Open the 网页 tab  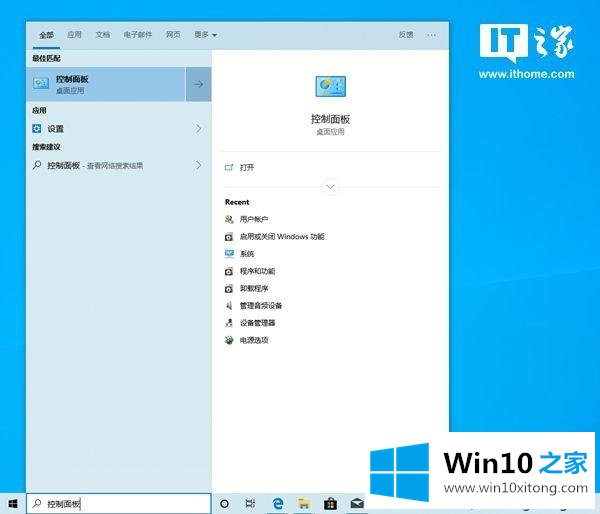173,35
